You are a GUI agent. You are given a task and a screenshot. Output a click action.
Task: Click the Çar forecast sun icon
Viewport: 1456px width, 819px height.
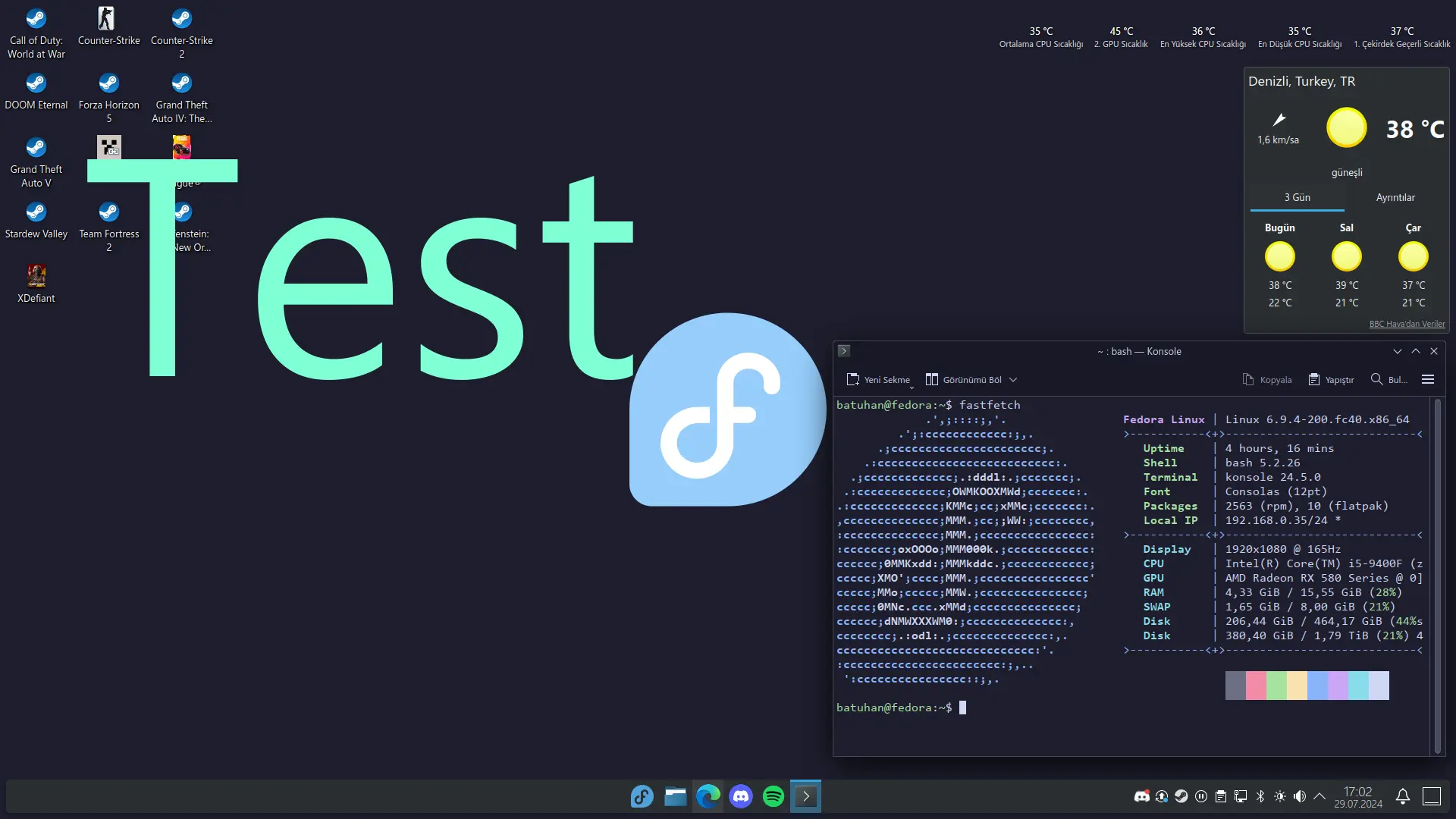tap(1413, 256)
